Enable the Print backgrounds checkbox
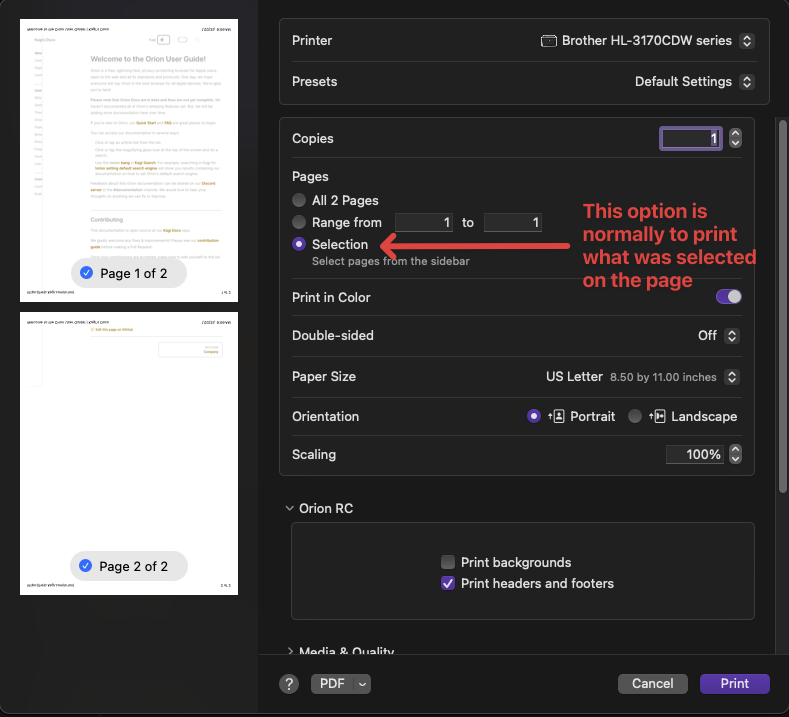The width and height of the screenshot is (789, 717). [x=448, y=562]
